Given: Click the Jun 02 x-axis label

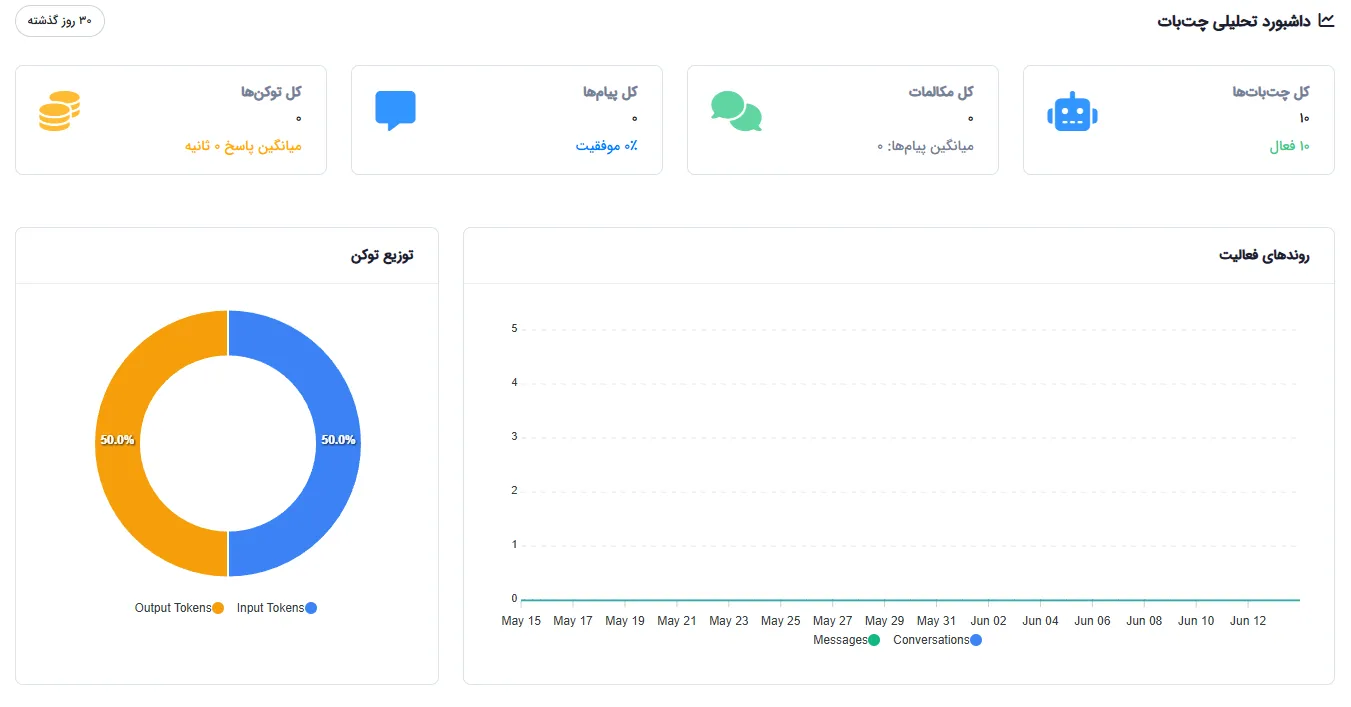Looking at the screenshot, I should pos(988,621).
